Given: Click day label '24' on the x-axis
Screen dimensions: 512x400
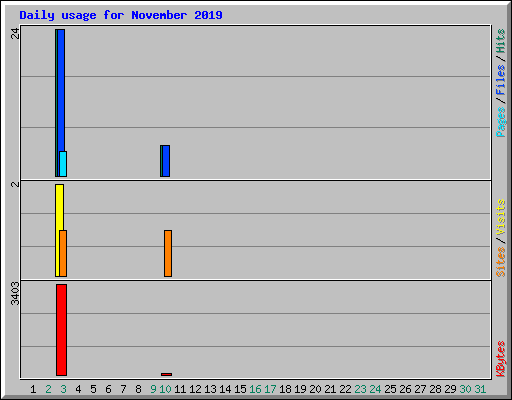Looking at the screenshot, I should tap(375, 389).
